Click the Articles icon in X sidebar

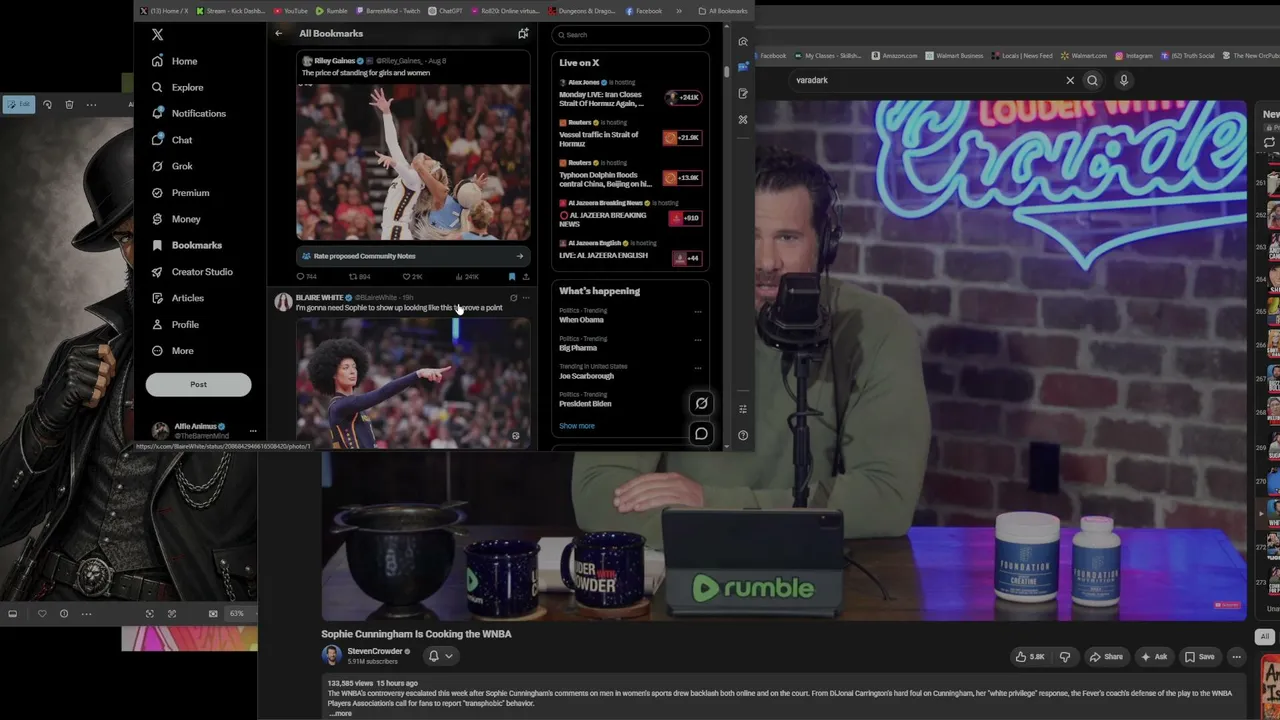point(157,298)
